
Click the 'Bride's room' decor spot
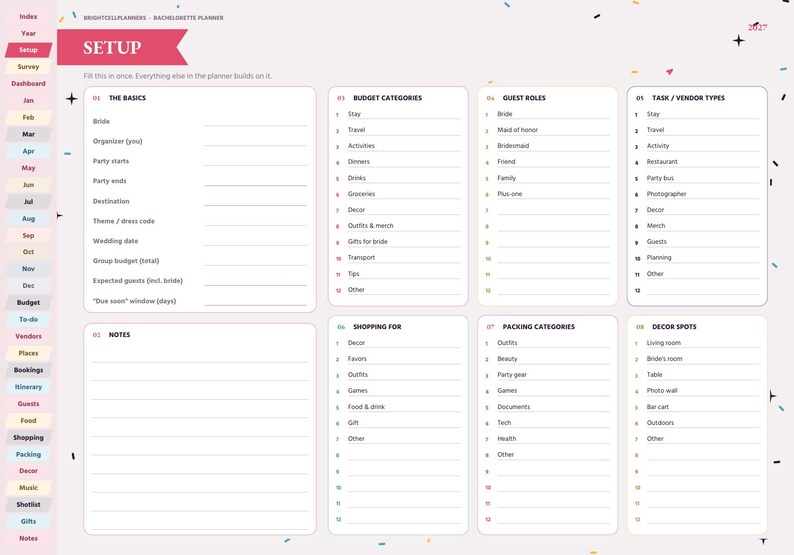[x=664, y=359]
